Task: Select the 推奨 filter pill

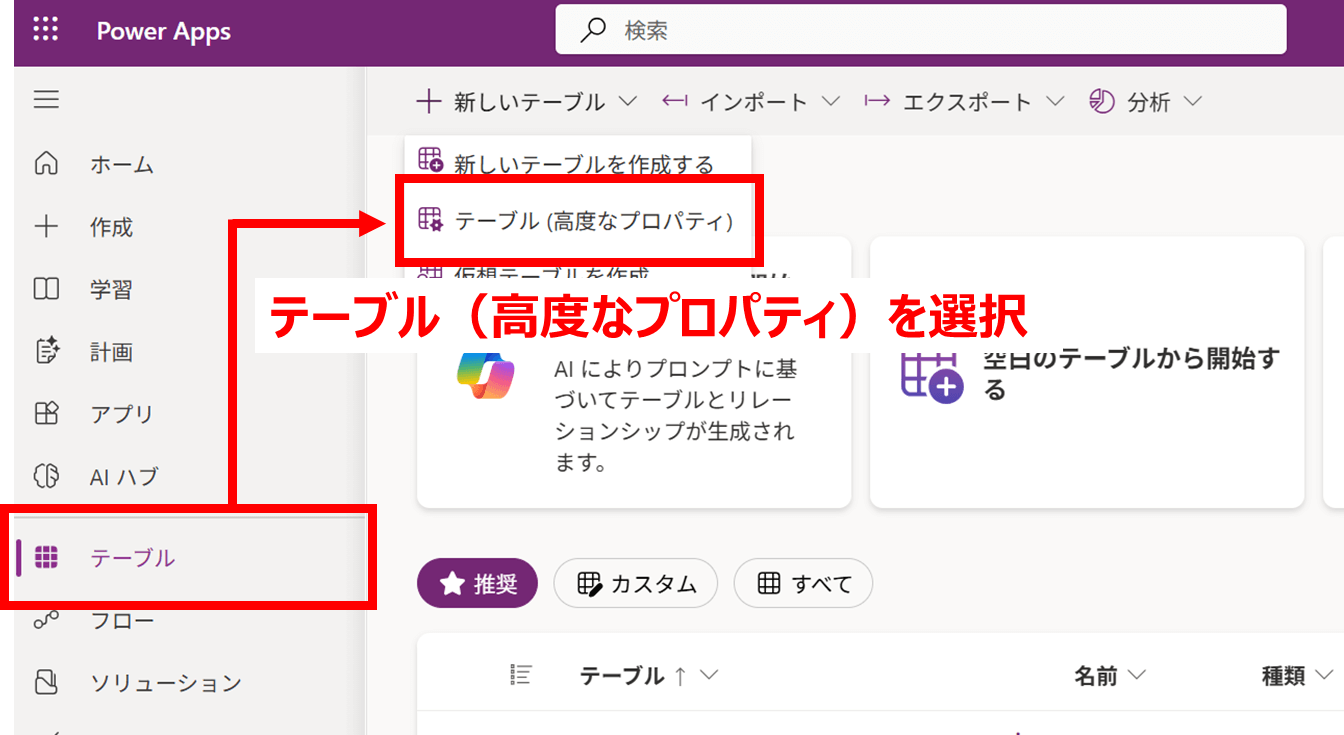Action: pyautogui.click(x=477, y=584)
